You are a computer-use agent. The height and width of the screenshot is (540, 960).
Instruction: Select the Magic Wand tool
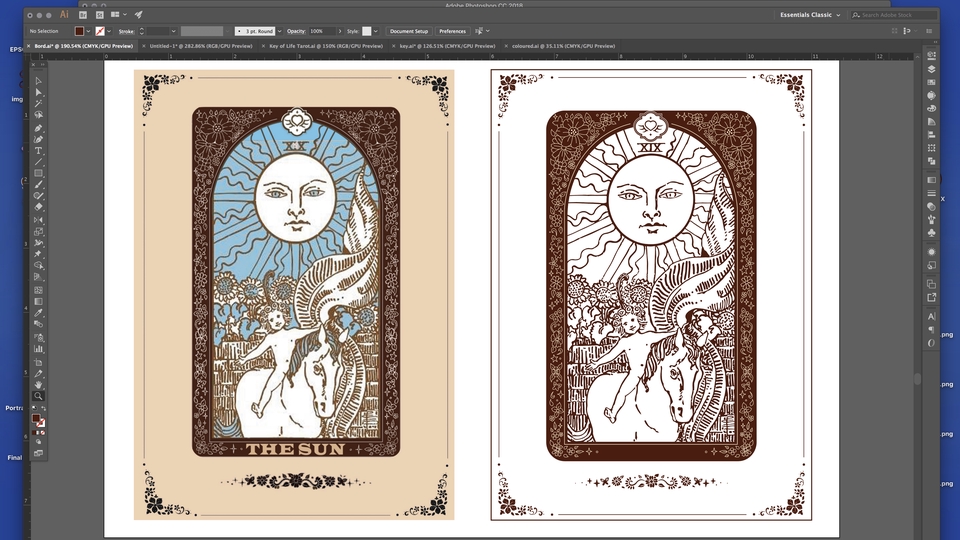coord(38,103)
